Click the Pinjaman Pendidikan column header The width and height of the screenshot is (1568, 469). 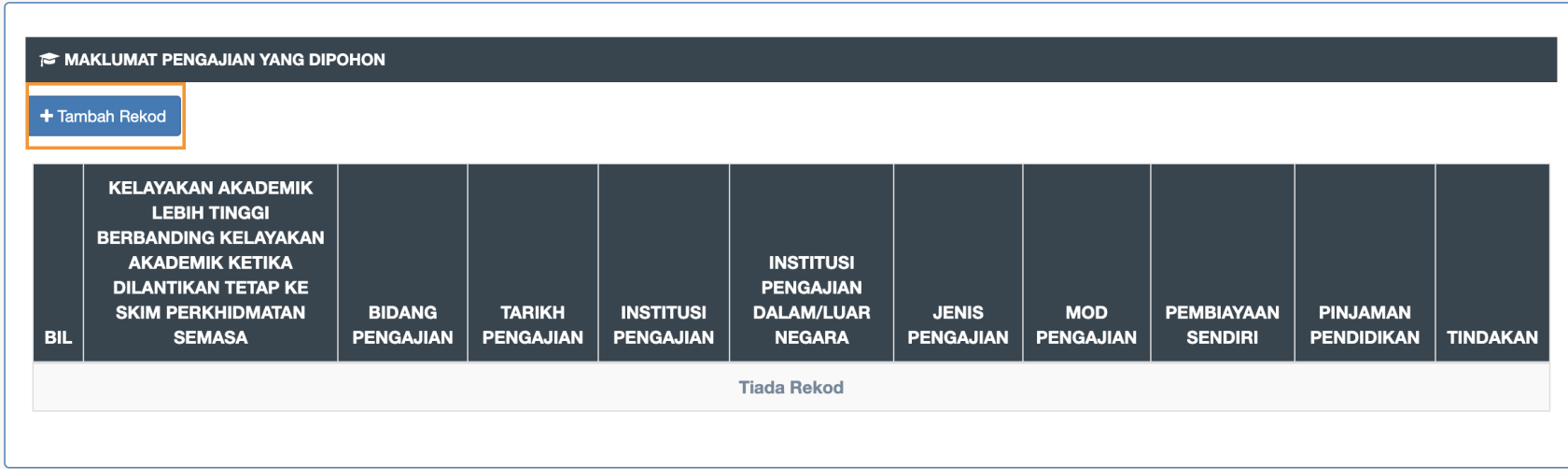1365,324
